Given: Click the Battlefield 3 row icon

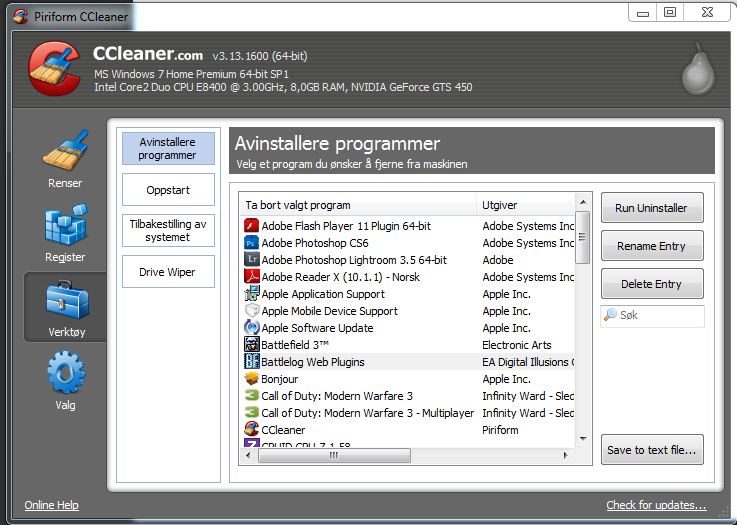Looking at the screenshot, I should pyautogui.click(x=251, y=345).
